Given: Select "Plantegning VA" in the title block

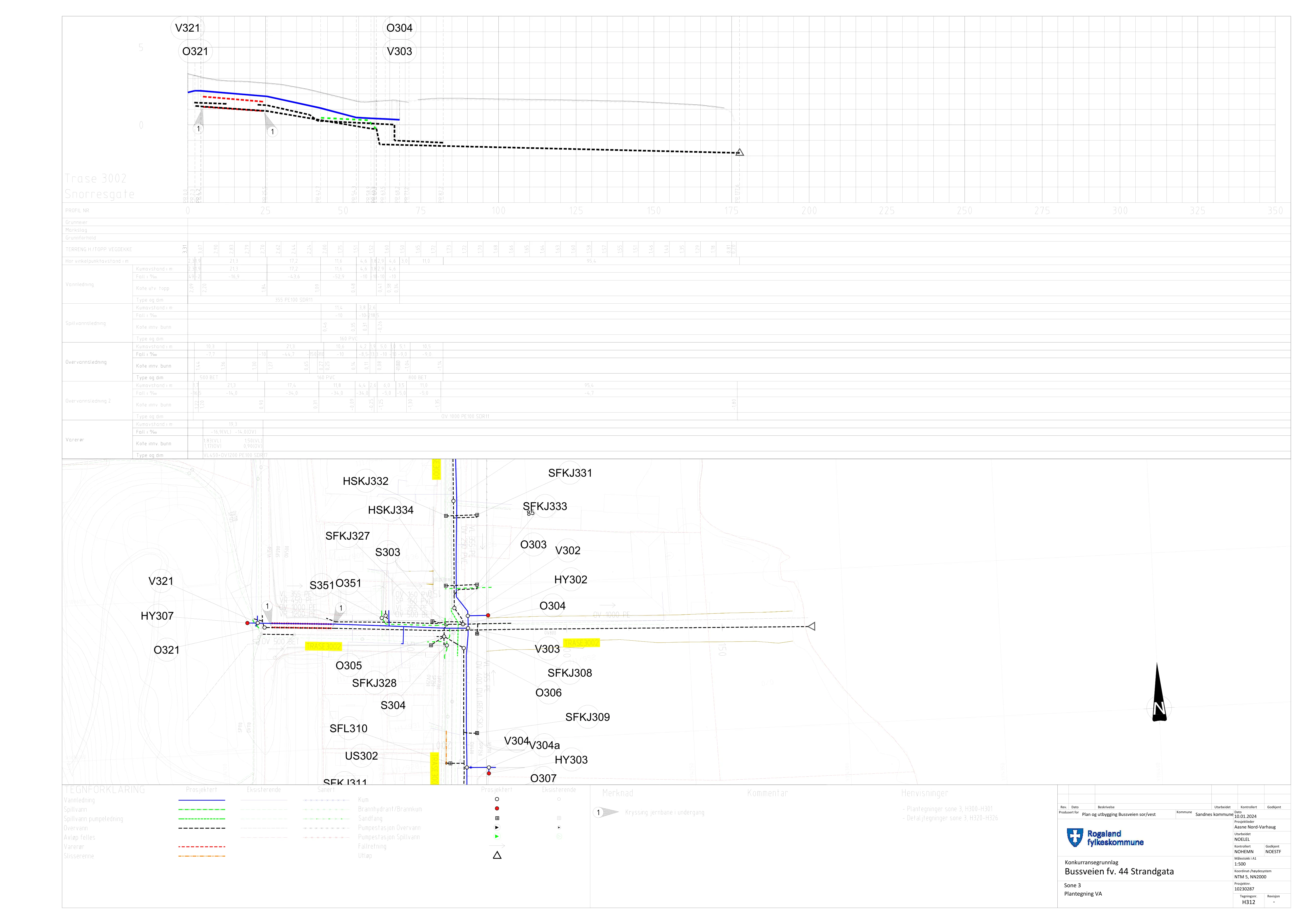Looking at the screenshot, I should pyautogui.click(x=1083, y=894).
